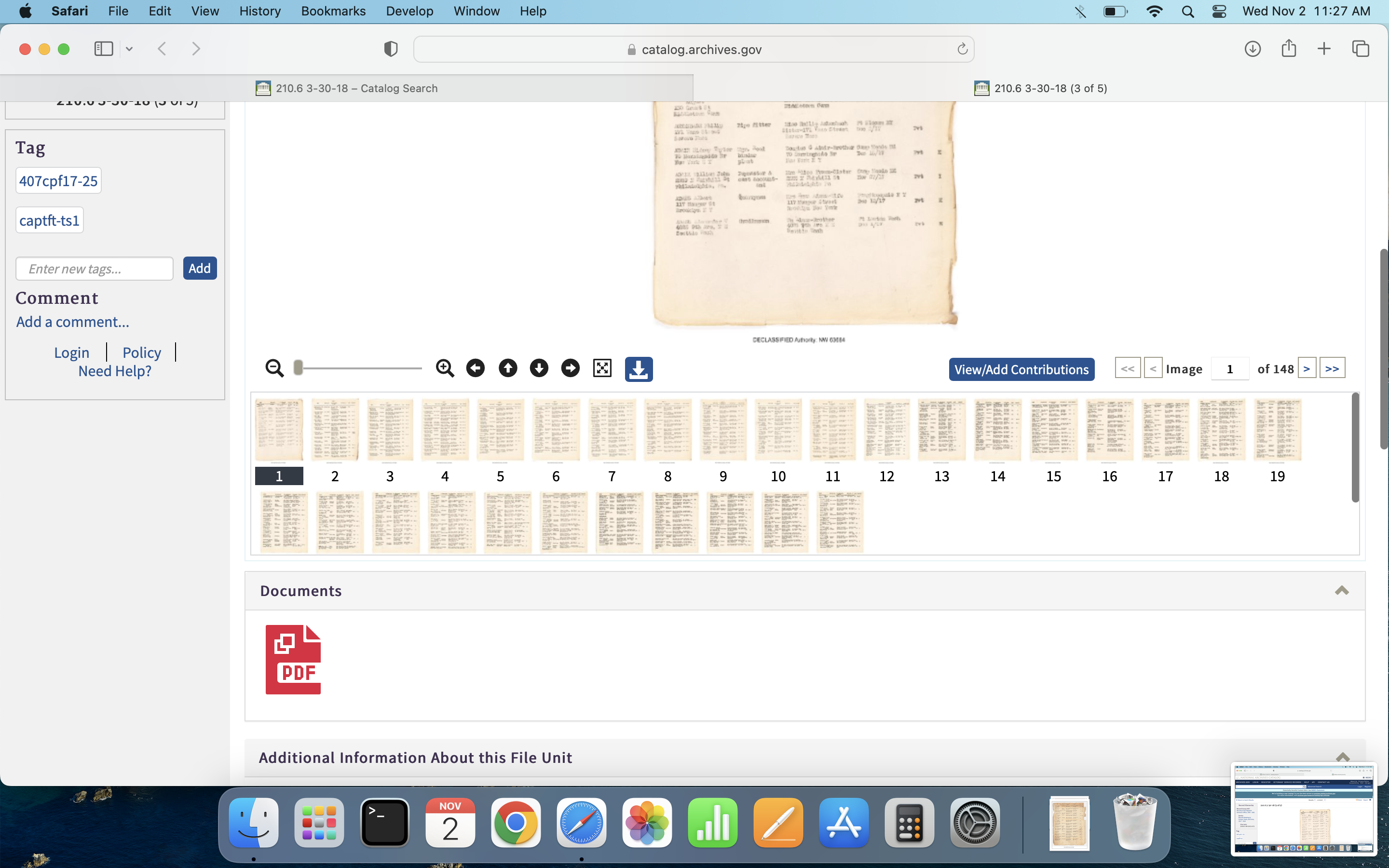Collapse Additional Information About this File Unit
Viewport: 1389px width, 868px height.
[x=1342, y=757]
